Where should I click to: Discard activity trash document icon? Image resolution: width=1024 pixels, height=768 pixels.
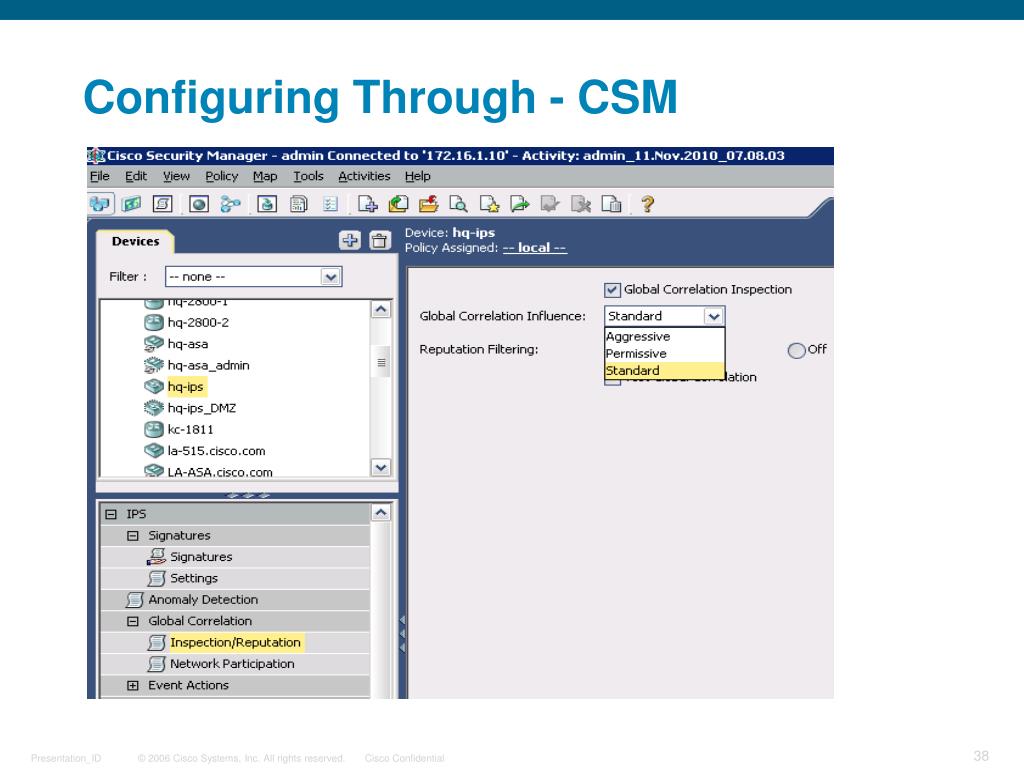tap(611, 204)
